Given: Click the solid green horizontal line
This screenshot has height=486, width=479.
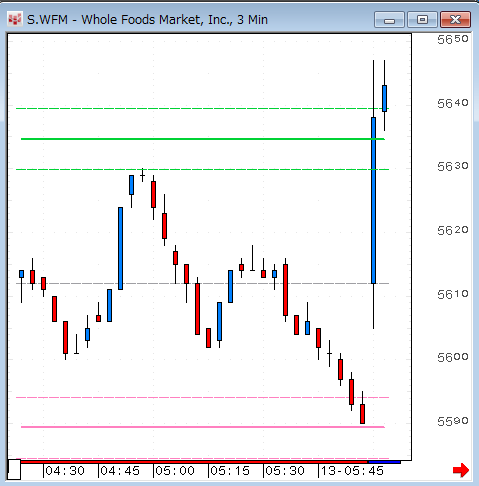Looking at the screenshot, I should pos(203,139).
